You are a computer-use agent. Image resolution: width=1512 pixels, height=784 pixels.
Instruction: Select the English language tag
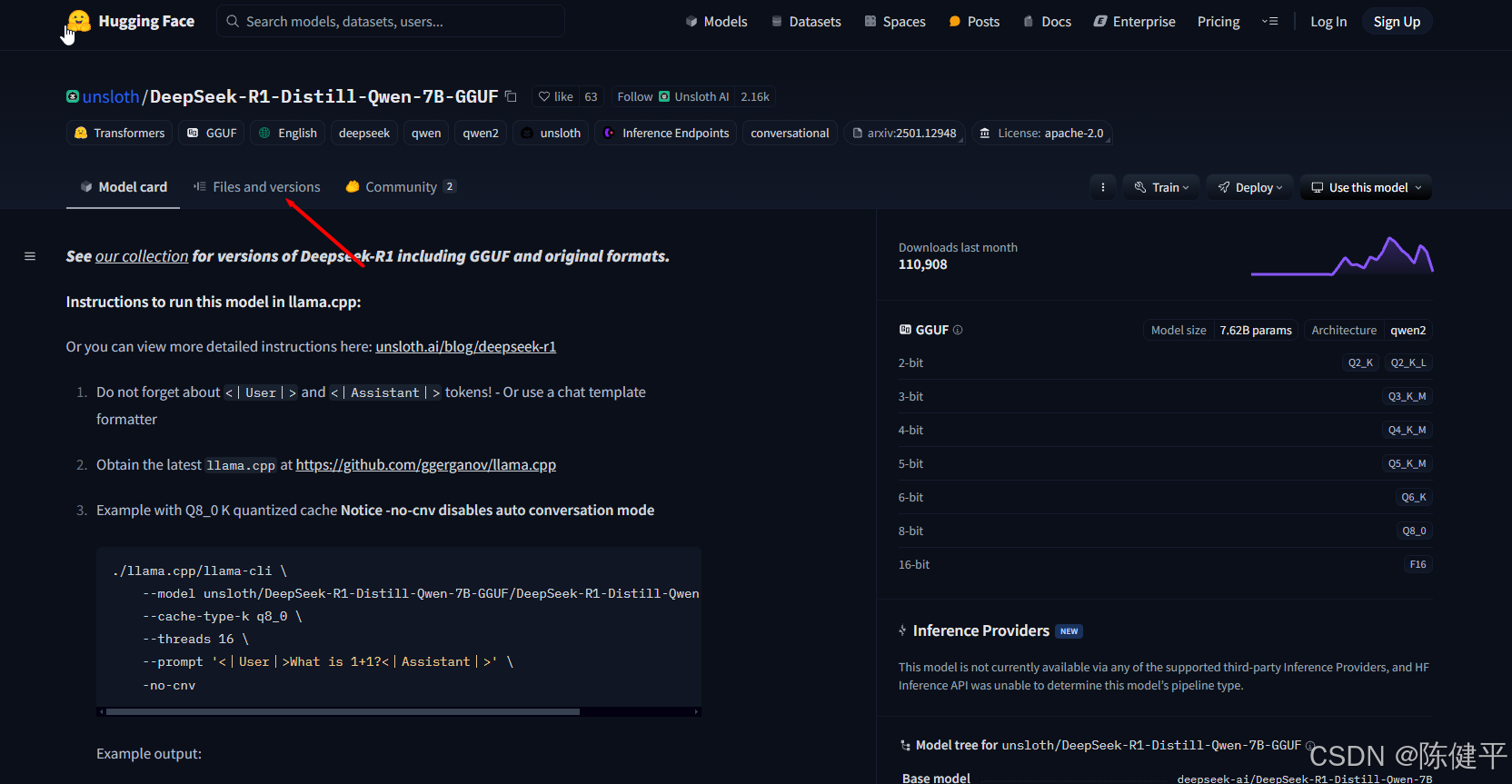point(287,133)
